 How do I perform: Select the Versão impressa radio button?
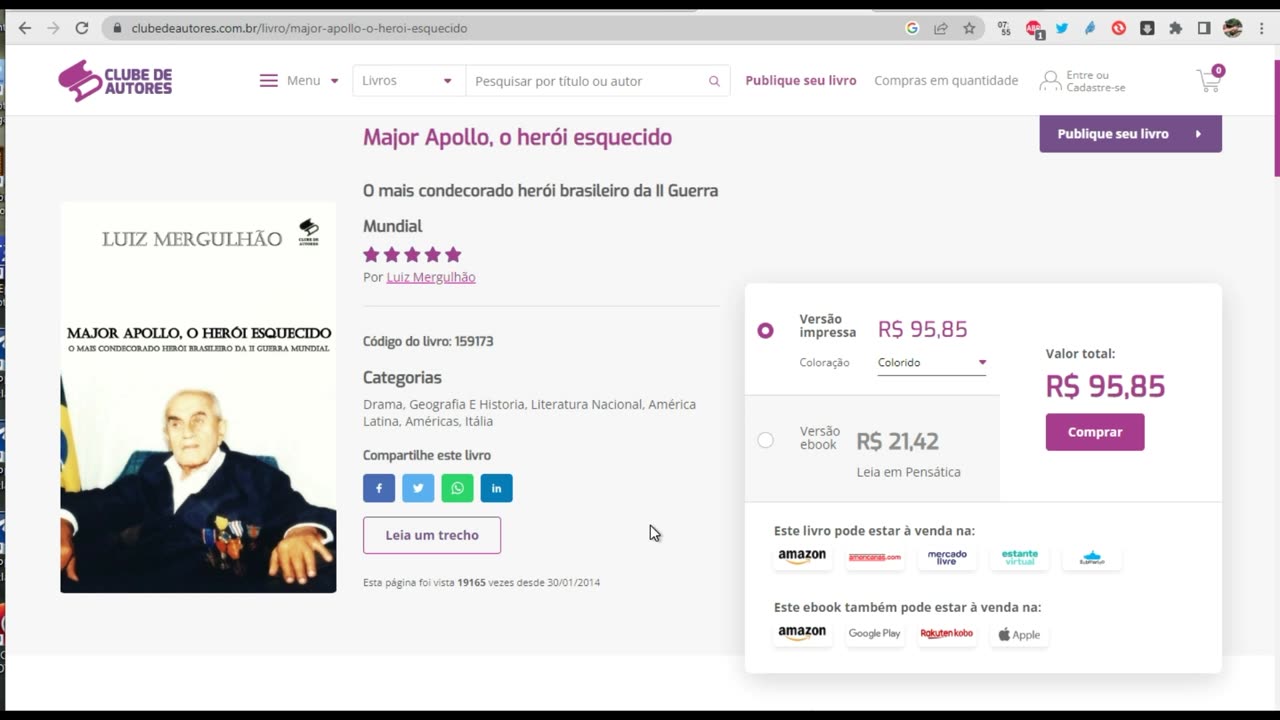(x=765, y=330)
